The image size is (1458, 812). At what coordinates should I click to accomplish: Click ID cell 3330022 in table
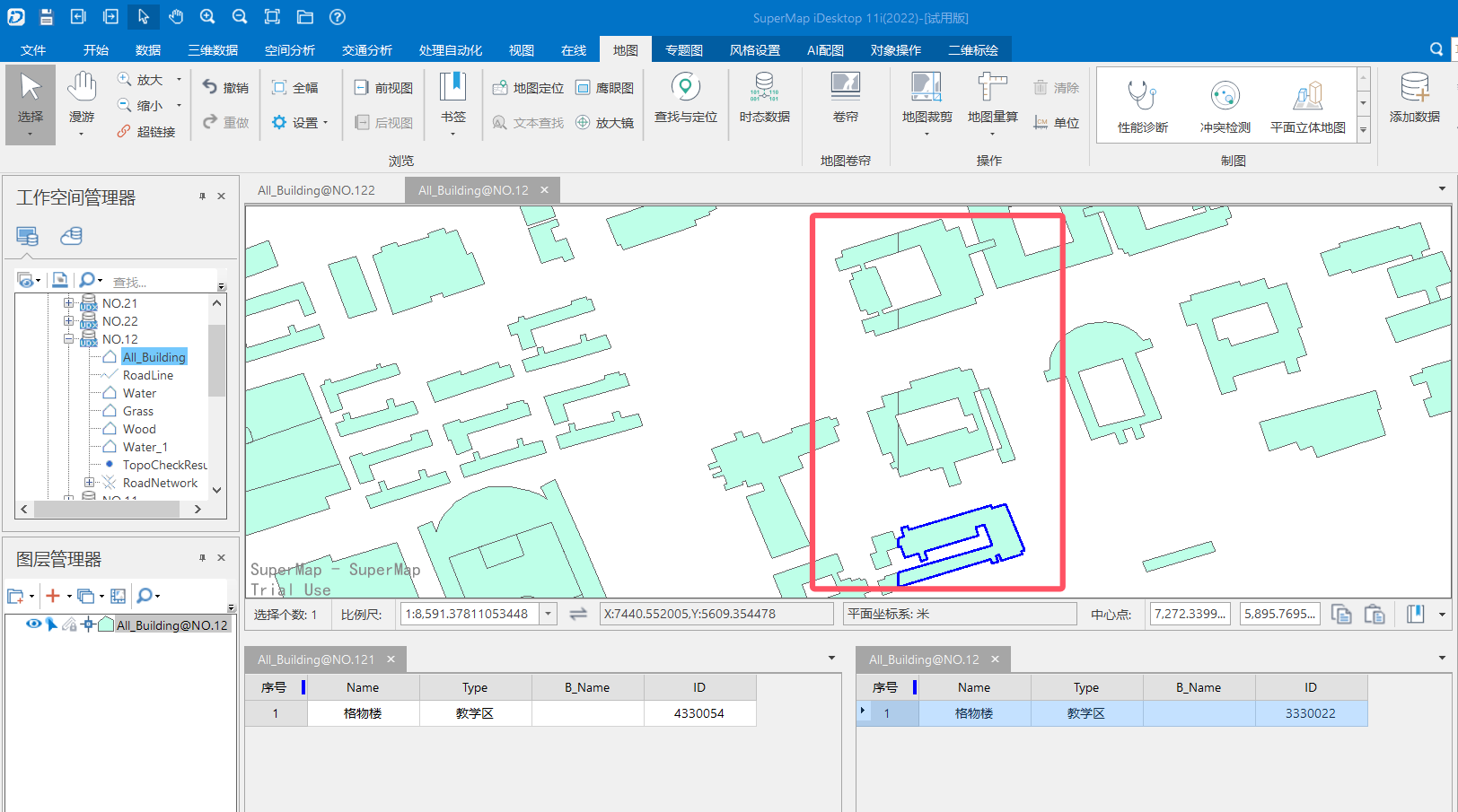1310,713
